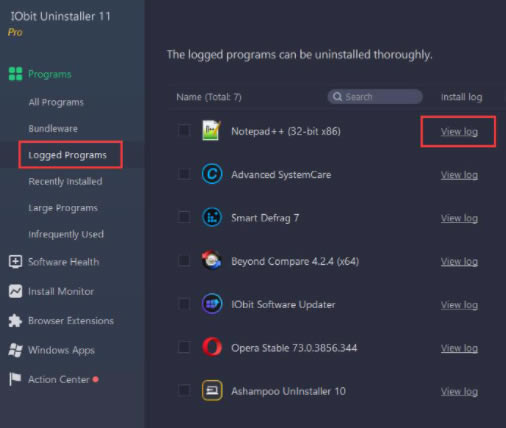This screenshot has height=428, width=506.
Task: Open Install Monitor page
Action: pos(61,291)
